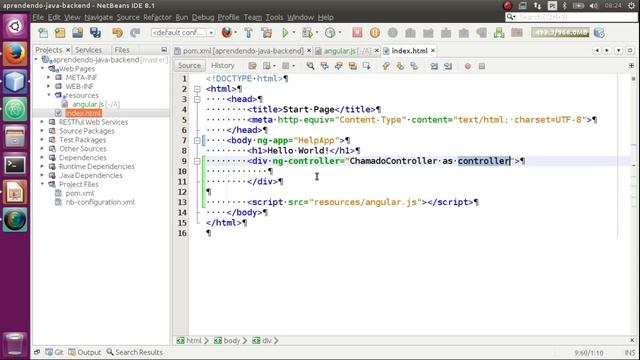The width and height of the screenshot is (640, 360).
Task: Click the Save All toolbar icon
Action: point(96,33)
